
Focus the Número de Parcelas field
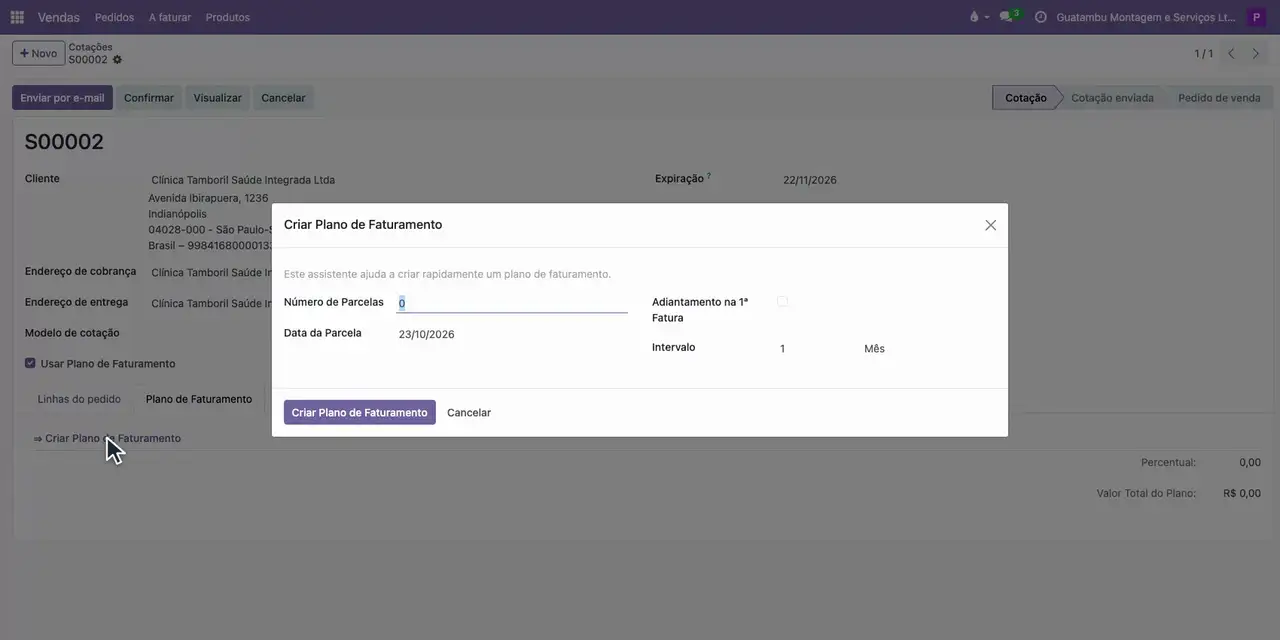coord(512,303)
